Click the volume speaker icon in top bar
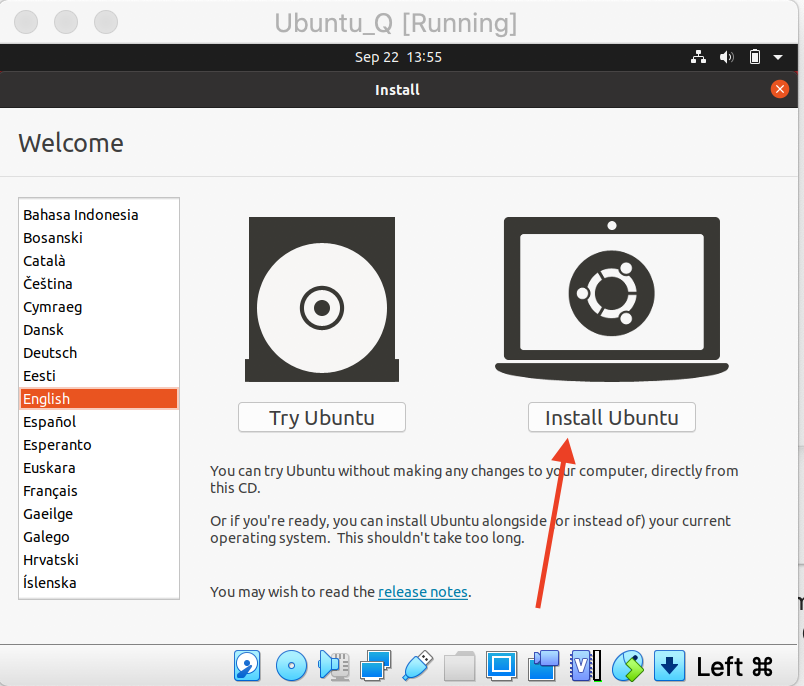The image size is (804, 686). click(727, 57)
